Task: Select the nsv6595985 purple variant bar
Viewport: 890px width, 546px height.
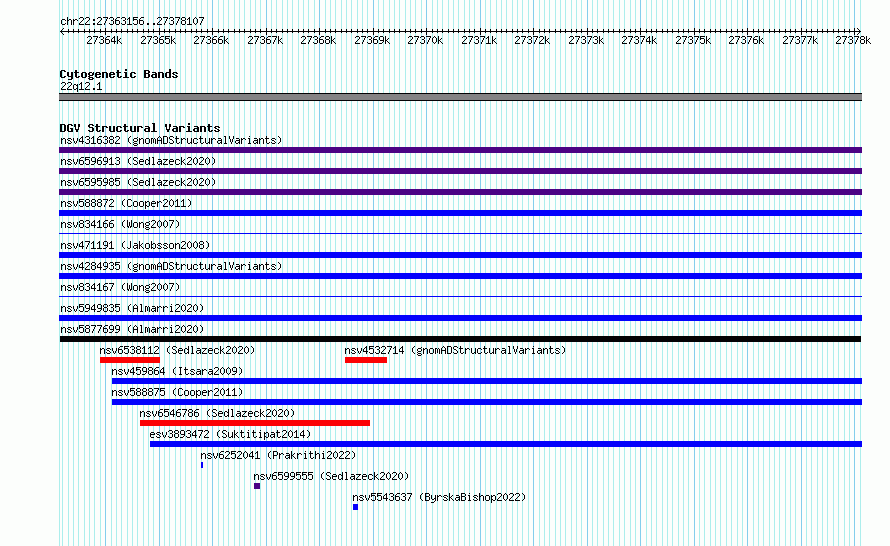Action: coord(460,192)
